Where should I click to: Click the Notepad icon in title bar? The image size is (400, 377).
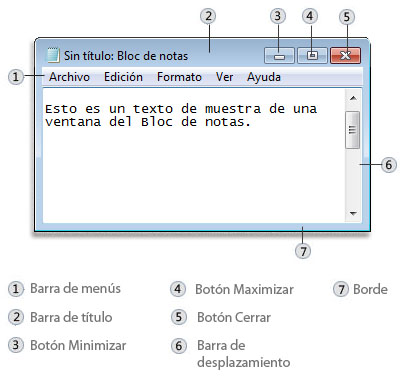click(53, 55)
